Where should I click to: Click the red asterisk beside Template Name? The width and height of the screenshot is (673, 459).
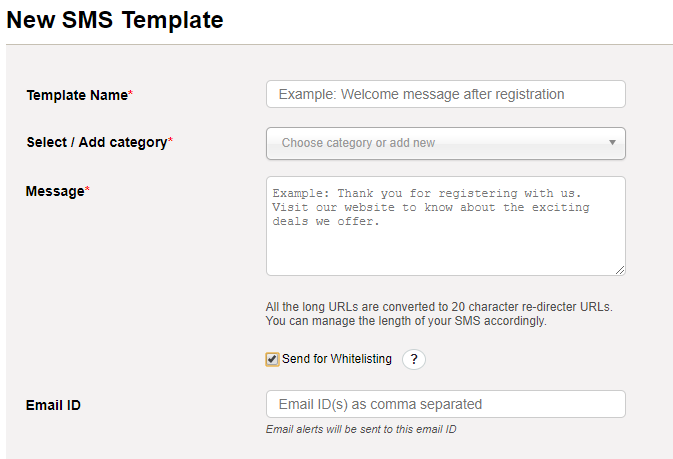[130, 93]
